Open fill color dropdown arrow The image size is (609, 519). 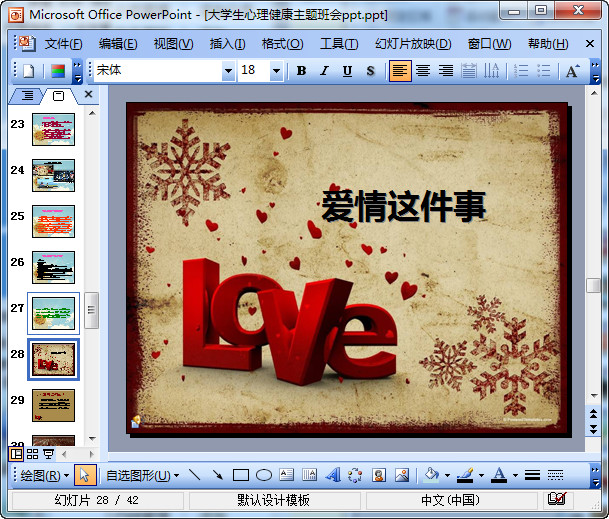(x=447, y=475)
